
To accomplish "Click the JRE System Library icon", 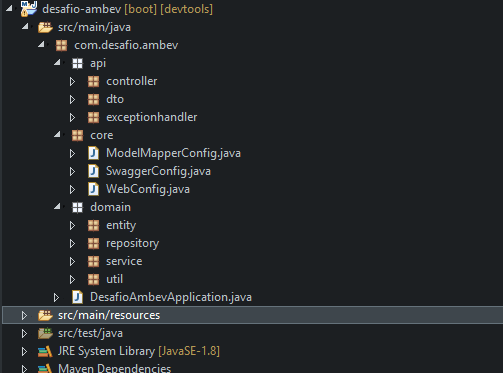I will pos(45,351).
